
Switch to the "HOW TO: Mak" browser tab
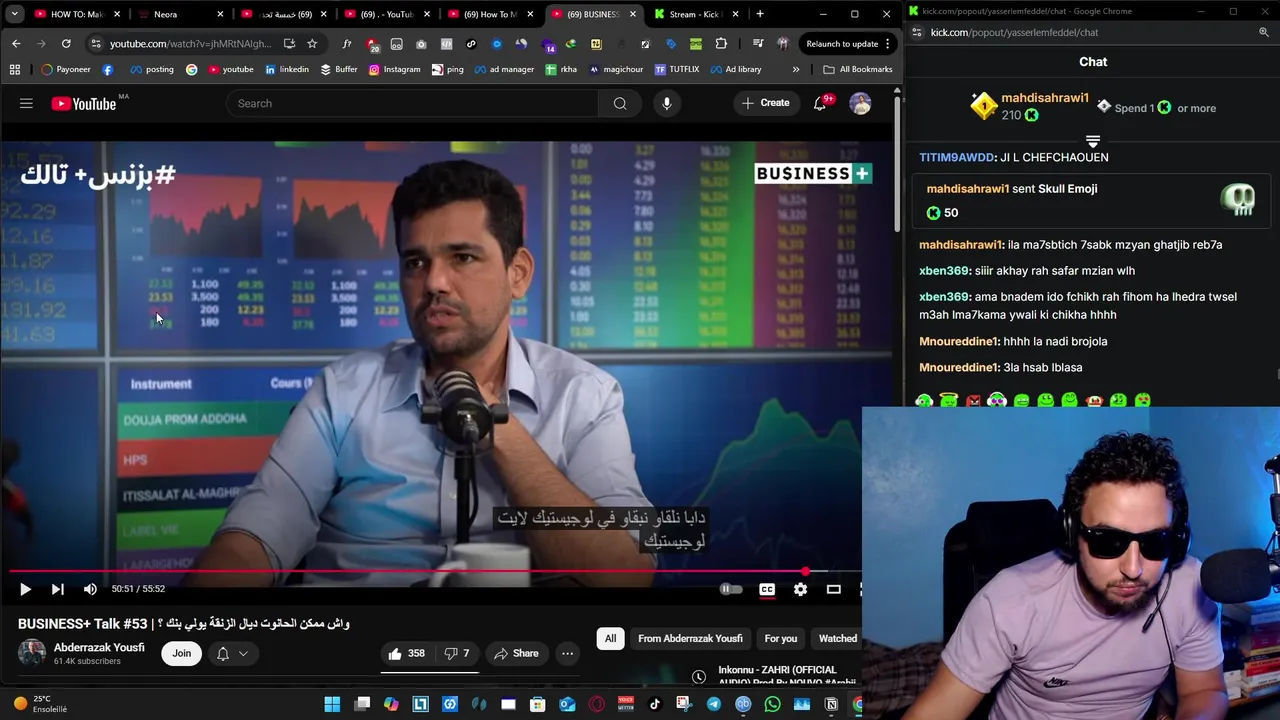point(76,14)
